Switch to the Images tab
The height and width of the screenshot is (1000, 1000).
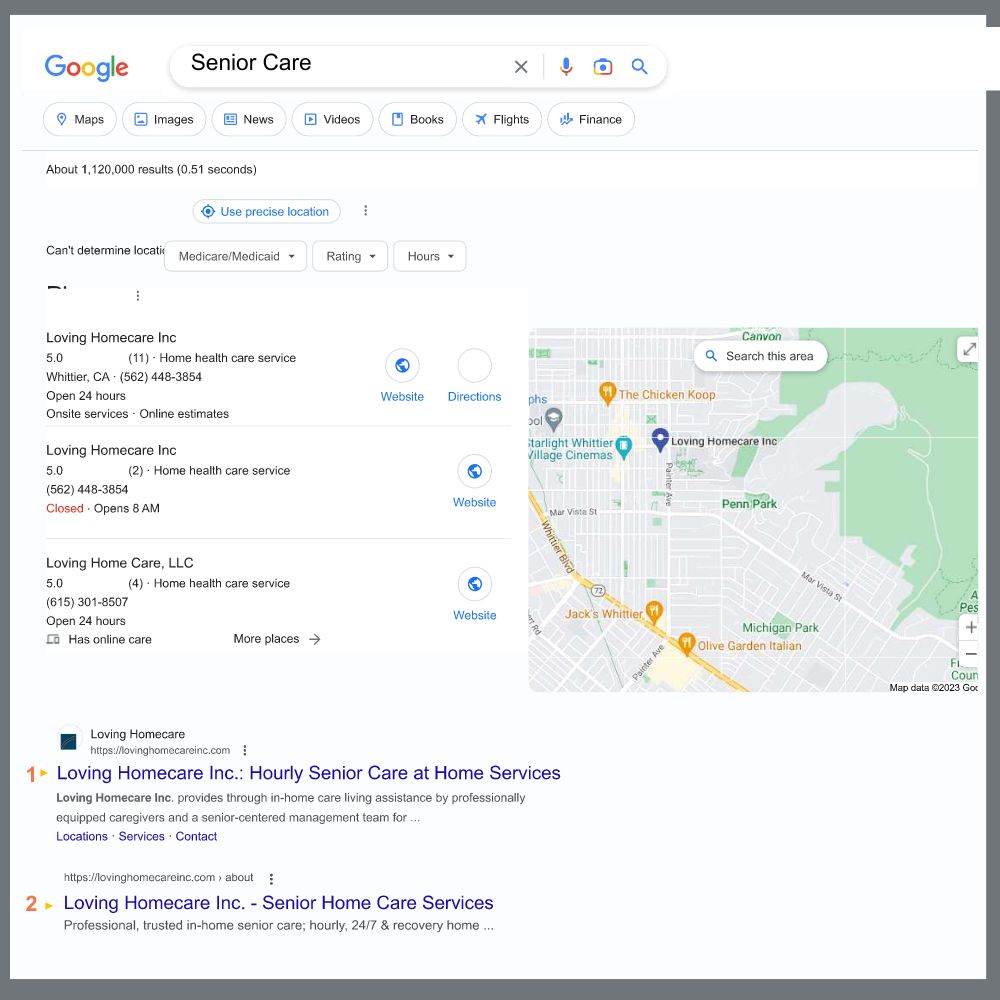click(164, 119)
